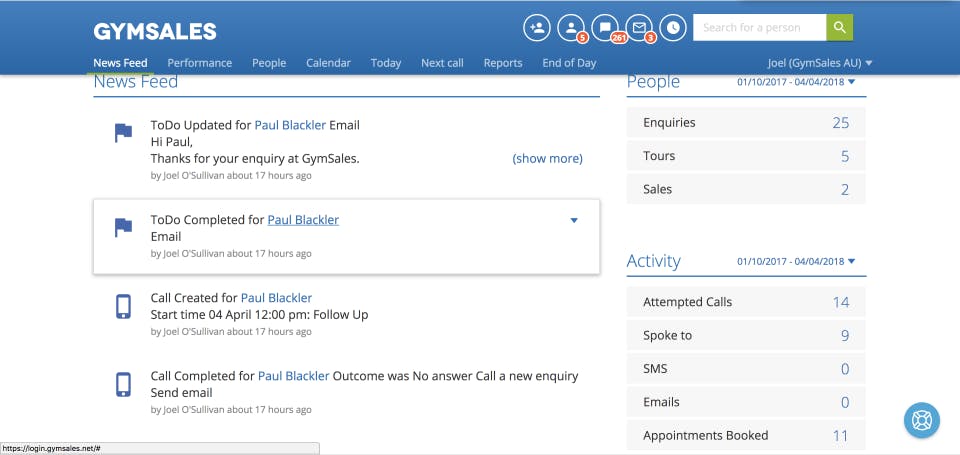Go to the People tab

tap(269, 62)
